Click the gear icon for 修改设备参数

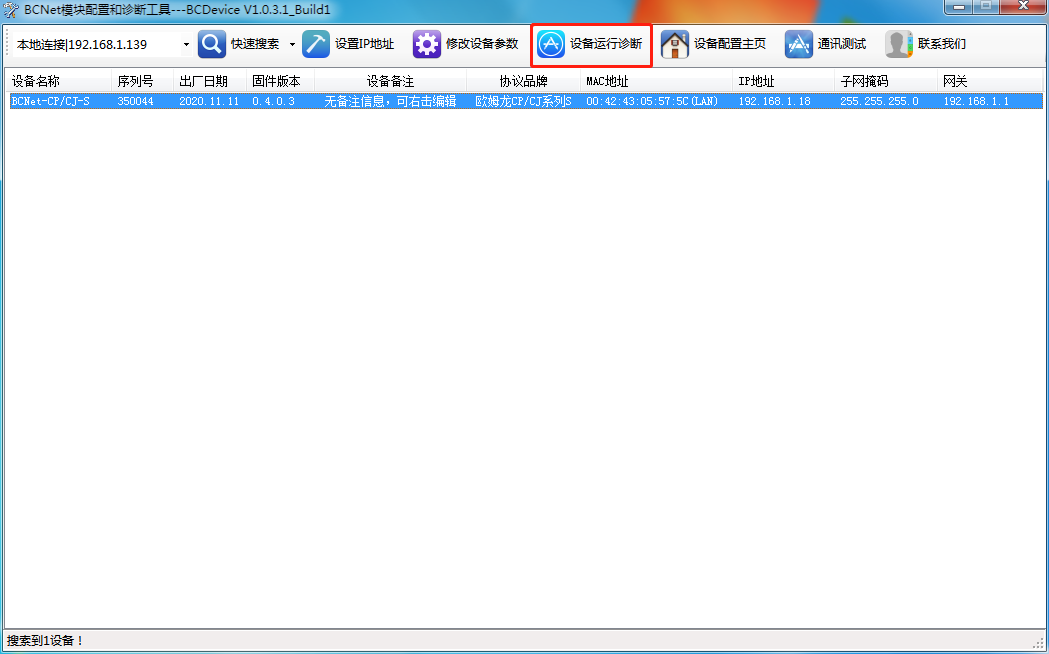[x=427, y=45]
